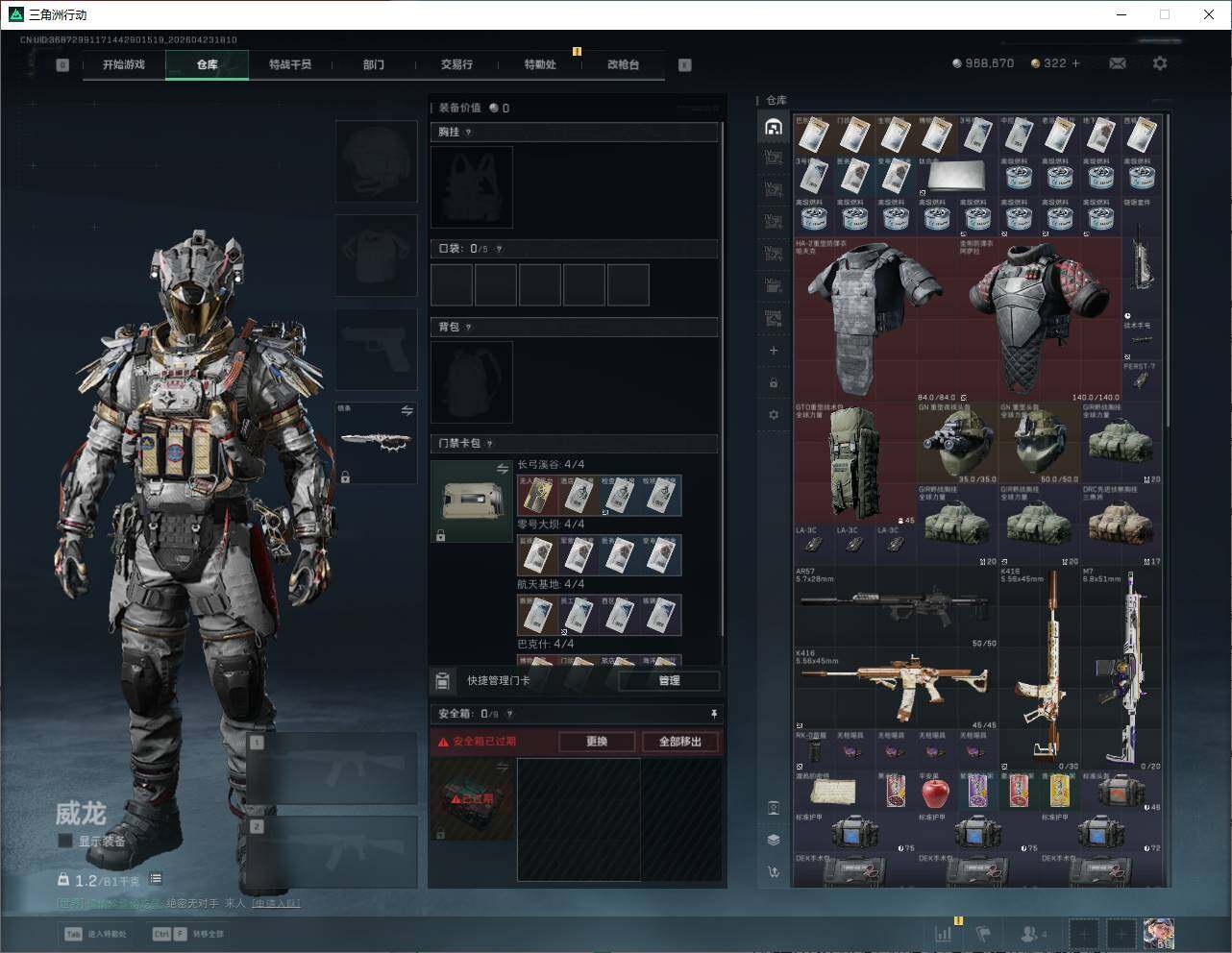The image size is (1232, 953).
Task: Open the weight details list icon
Action: pos(156,879)
